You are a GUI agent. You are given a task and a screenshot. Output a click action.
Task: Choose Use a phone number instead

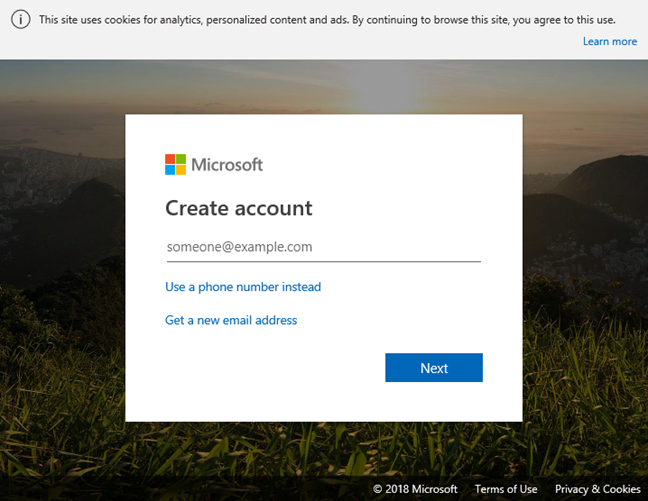[243, 286]
